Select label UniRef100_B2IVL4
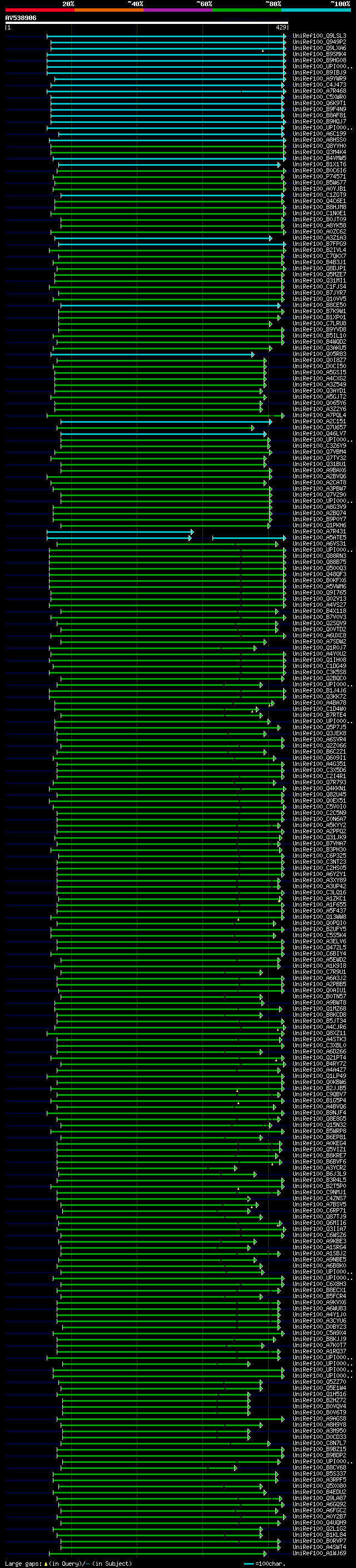Screen dimensions: 356x1568 point(319,250)
